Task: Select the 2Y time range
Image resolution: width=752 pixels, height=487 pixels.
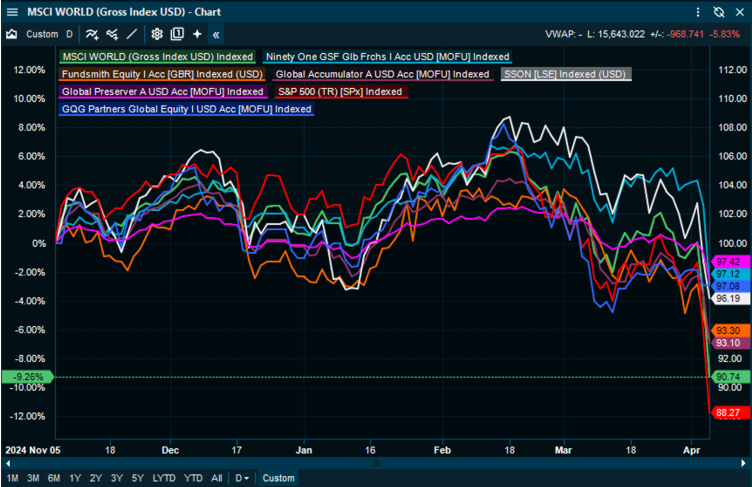Action: [x=96, y=478]
